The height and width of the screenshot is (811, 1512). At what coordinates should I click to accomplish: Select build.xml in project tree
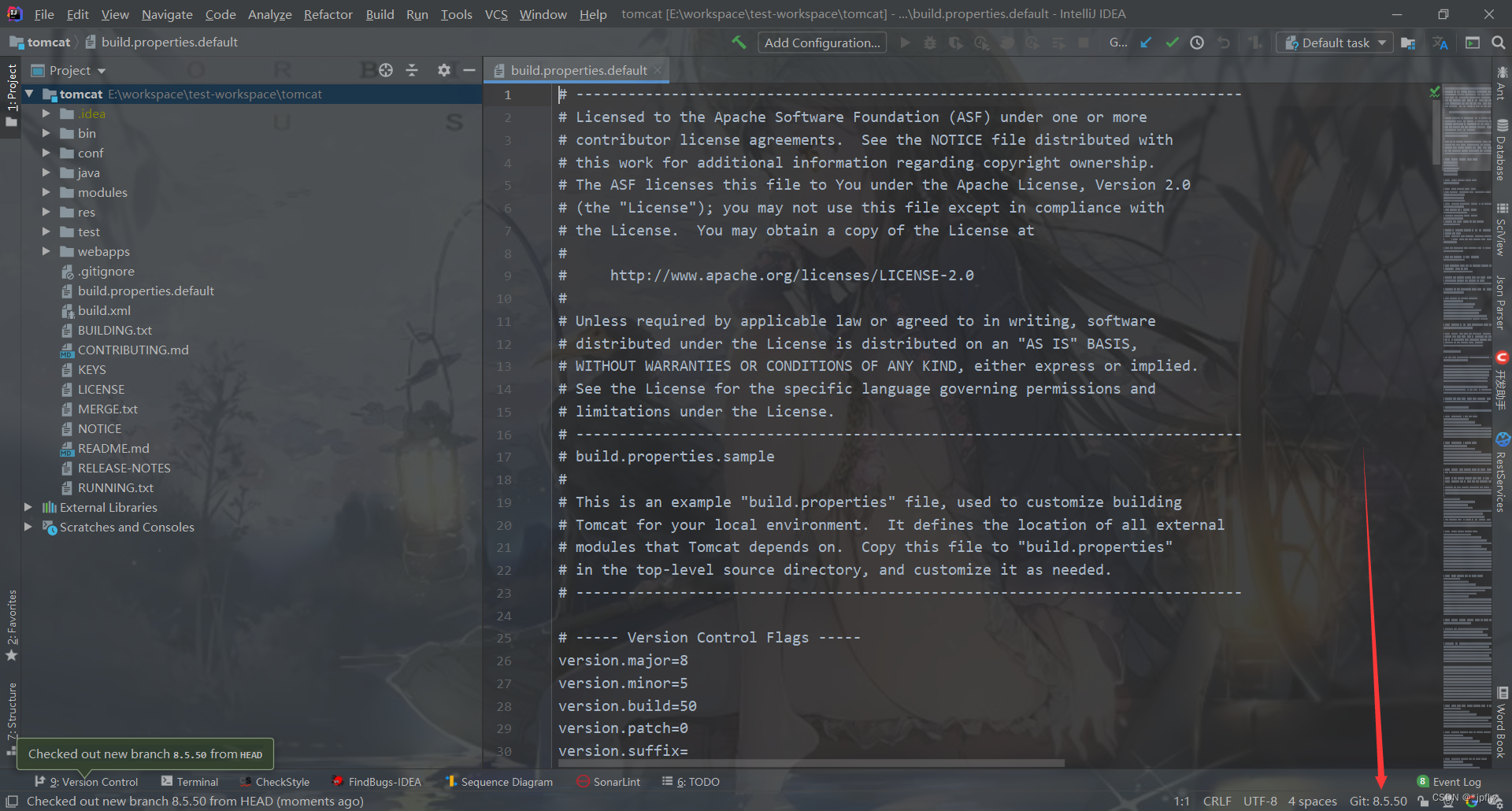pyautogui.click(x=104, y=310)
